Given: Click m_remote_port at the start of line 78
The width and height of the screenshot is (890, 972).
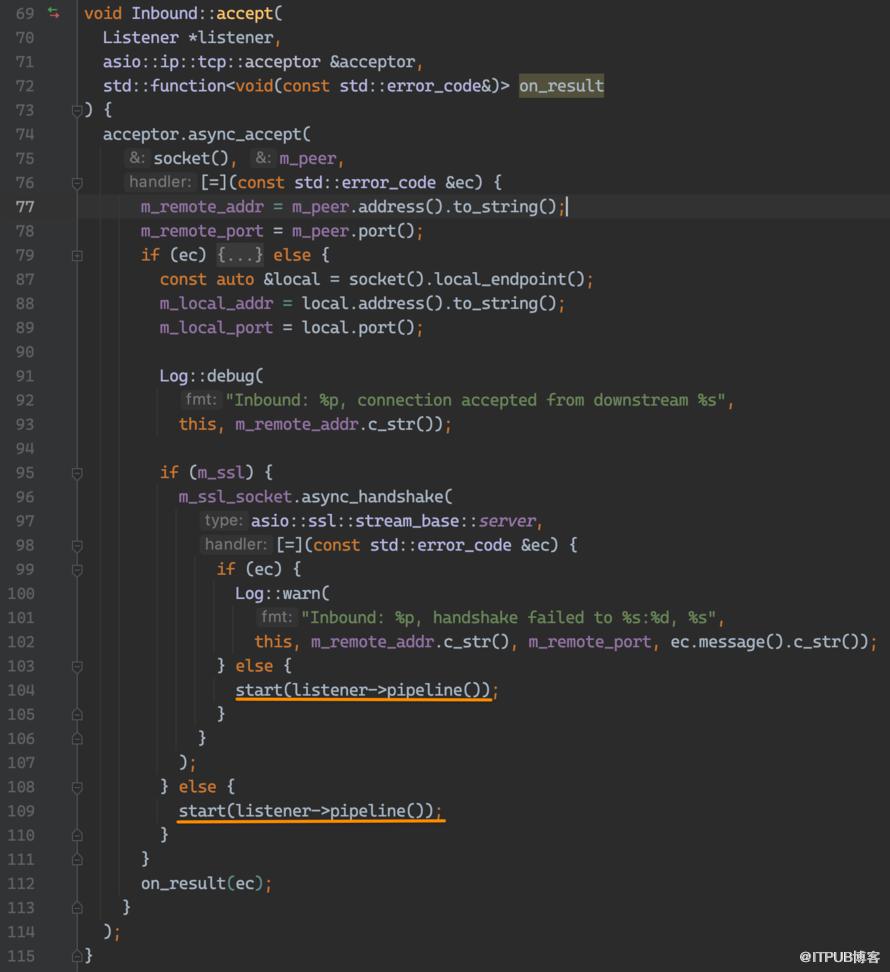Looking at the screenshot, I should click(x=202, y=231).
